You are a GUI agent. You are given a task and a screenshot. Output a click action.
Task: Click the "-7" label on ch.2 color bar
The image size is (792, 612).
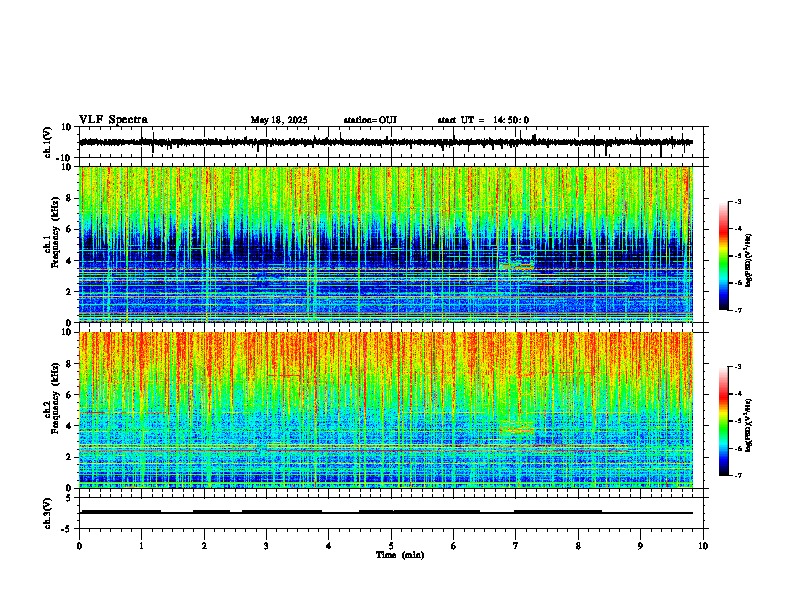(737, 476)
